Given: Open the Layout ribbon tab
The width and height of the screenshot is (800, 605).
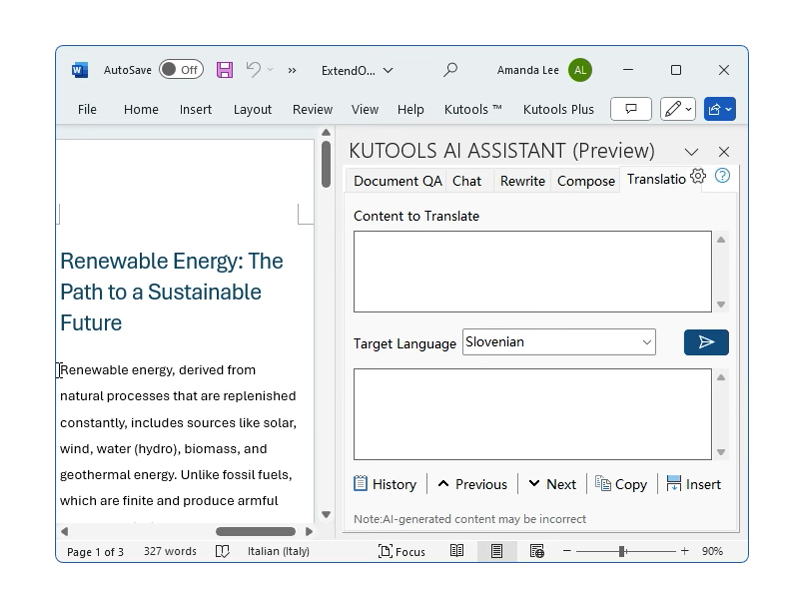Looking at the screenshot, I should click(x=253, y=109).
